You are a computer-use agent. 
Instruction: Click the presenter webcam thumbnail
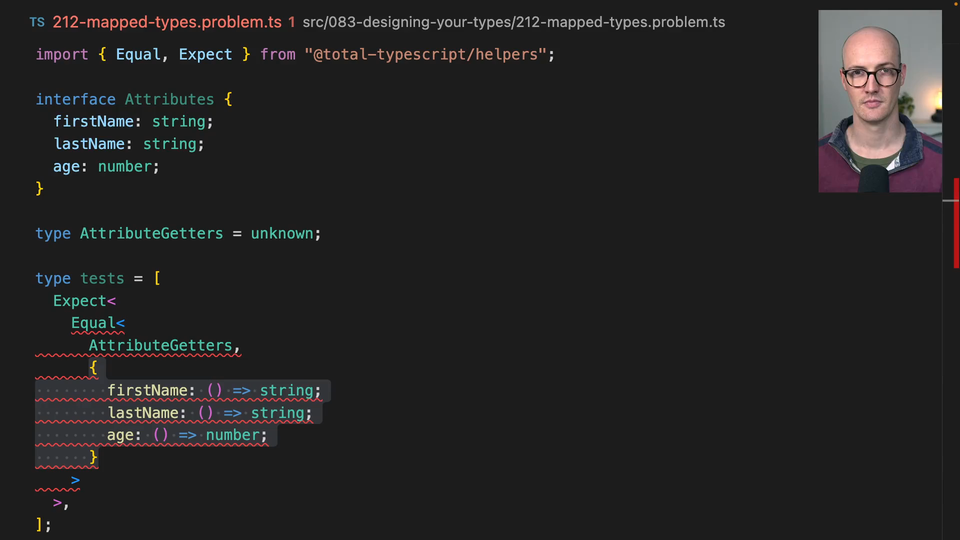click(879, 101)
